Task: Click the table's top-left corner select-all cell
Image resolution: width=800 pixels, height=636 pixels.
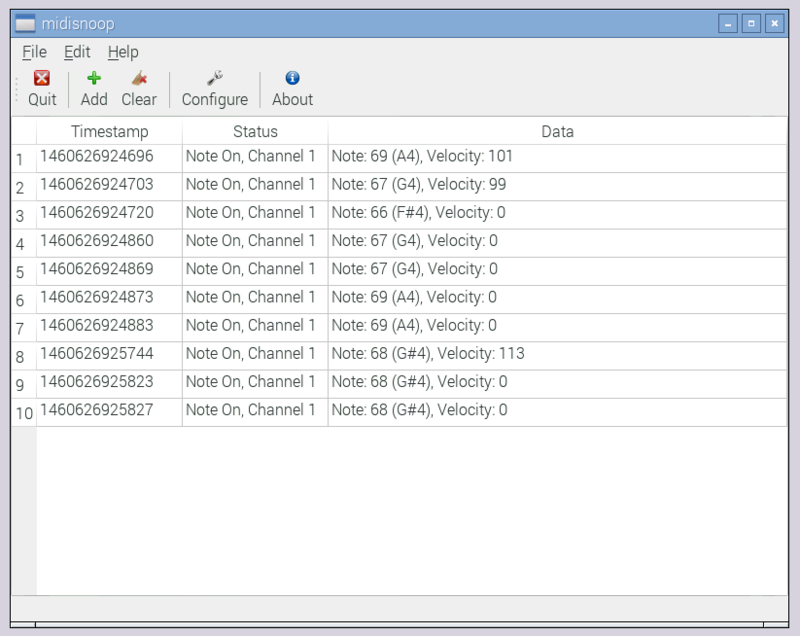Action: [24, 131]
